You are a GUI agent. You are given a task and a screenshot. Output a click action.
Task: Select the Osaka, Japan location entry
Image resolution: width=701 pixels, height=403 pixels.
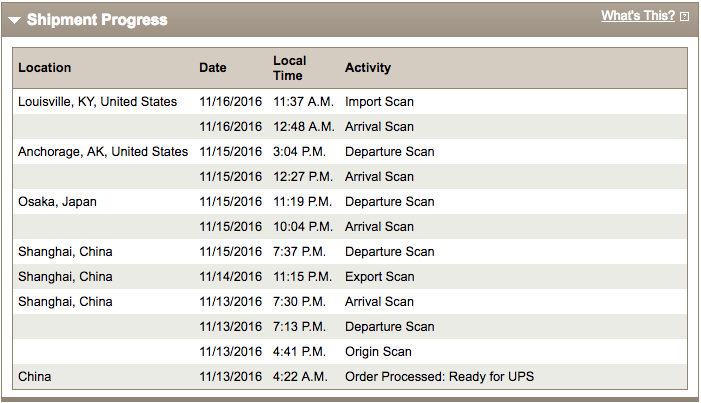point(57,202)
